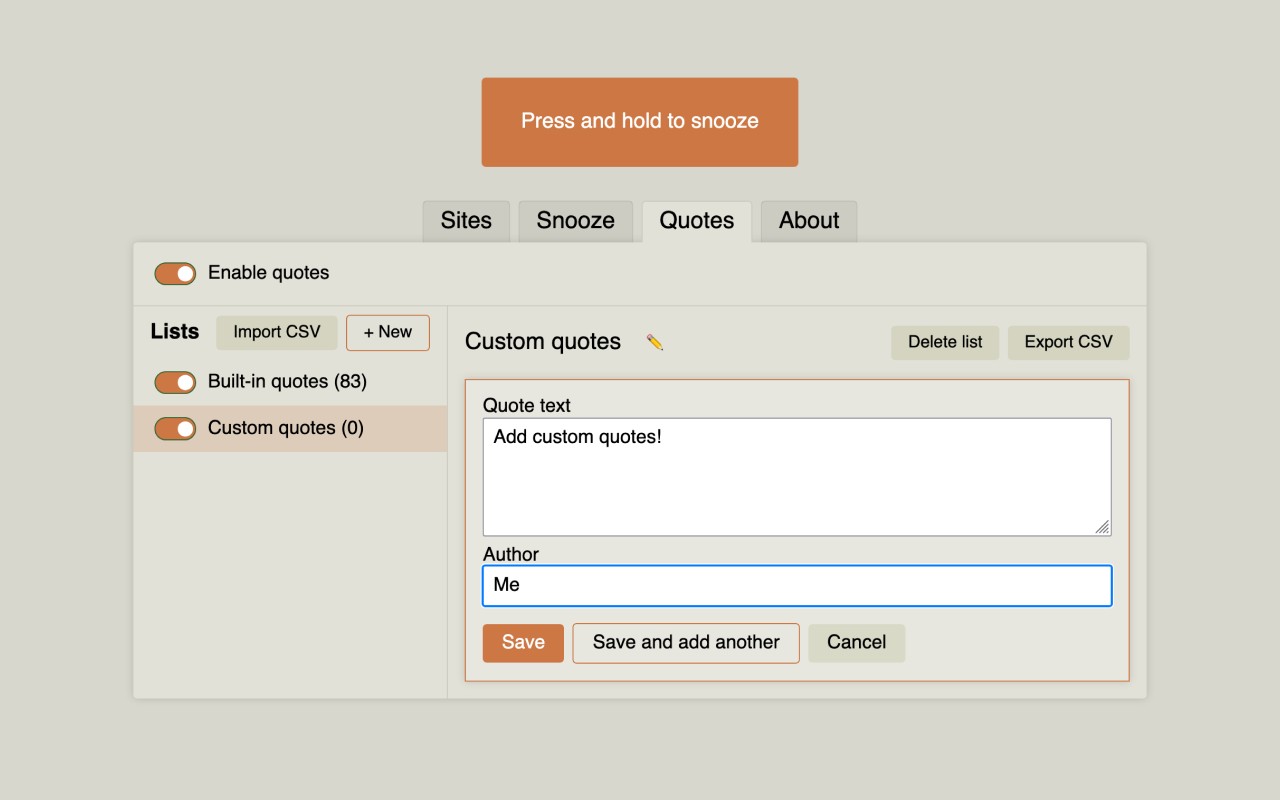Import a CSV quote list
Viewport: 1280px width, 800px height.
(x=277, y=333)
